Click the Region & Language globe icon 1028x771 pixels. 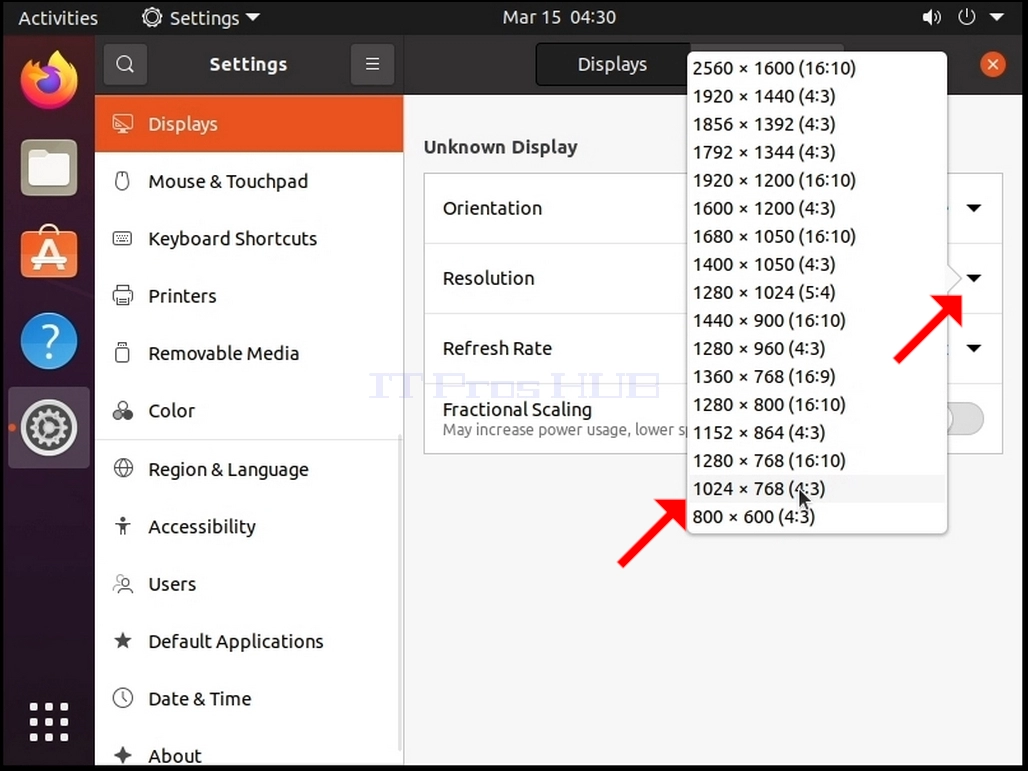click(123, 468)
